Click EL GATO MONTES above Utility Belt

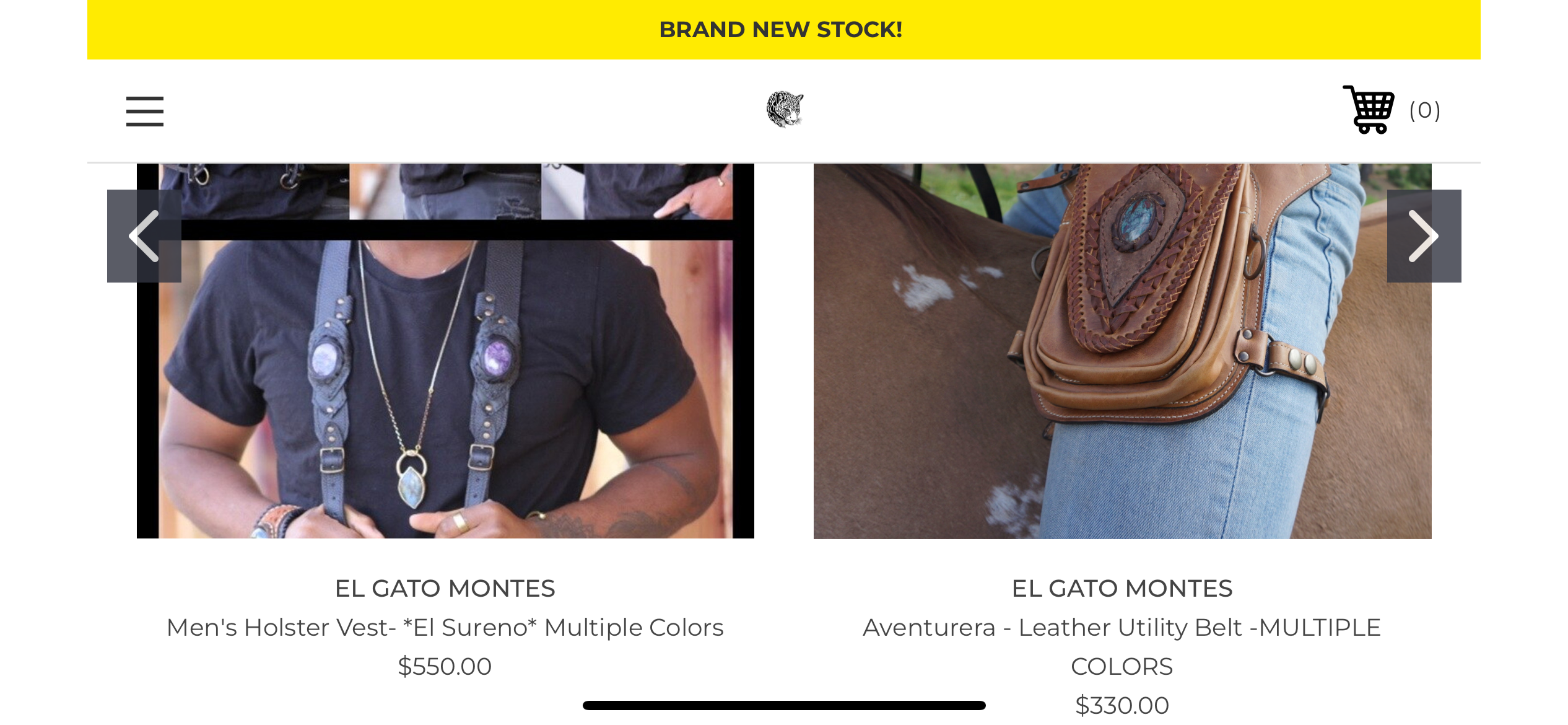tap(1122, 589)
